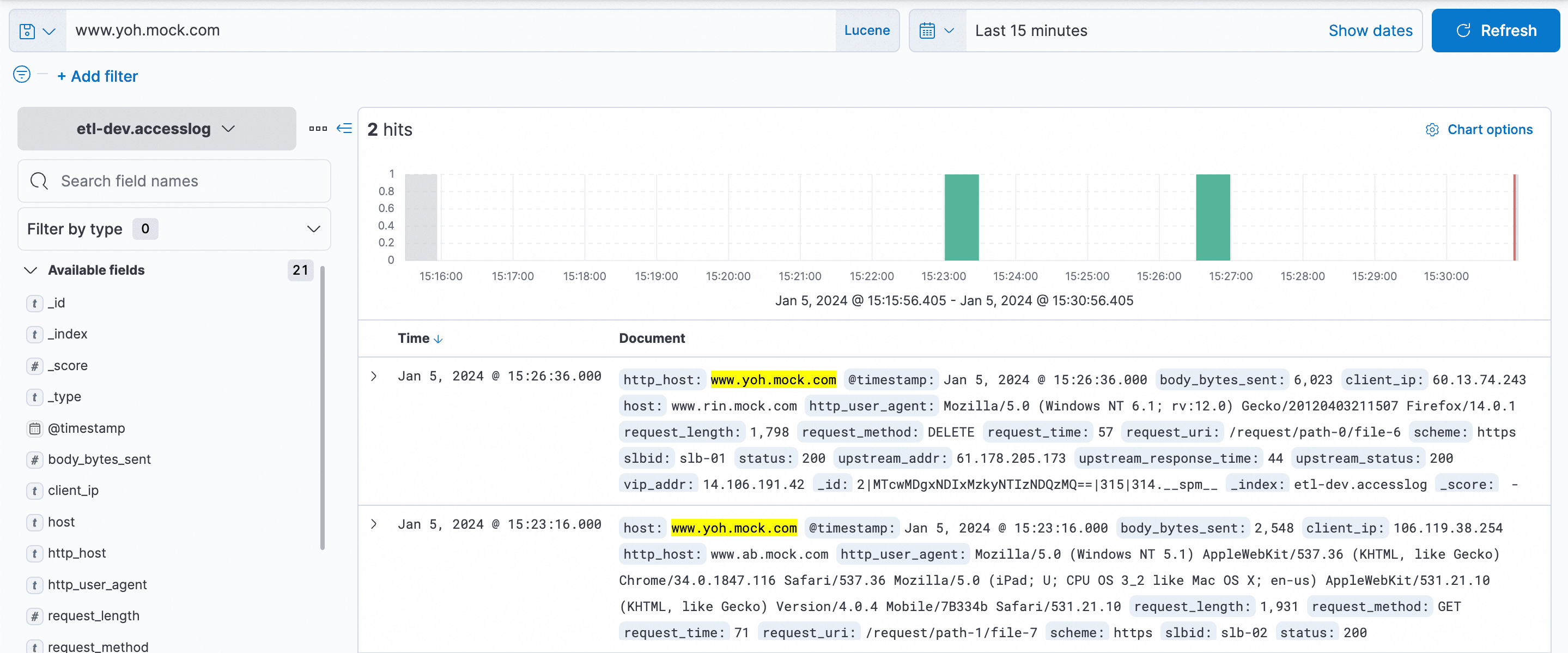Click the Add filter link
The image size is (1568, 653).
(x=98, y=76)
